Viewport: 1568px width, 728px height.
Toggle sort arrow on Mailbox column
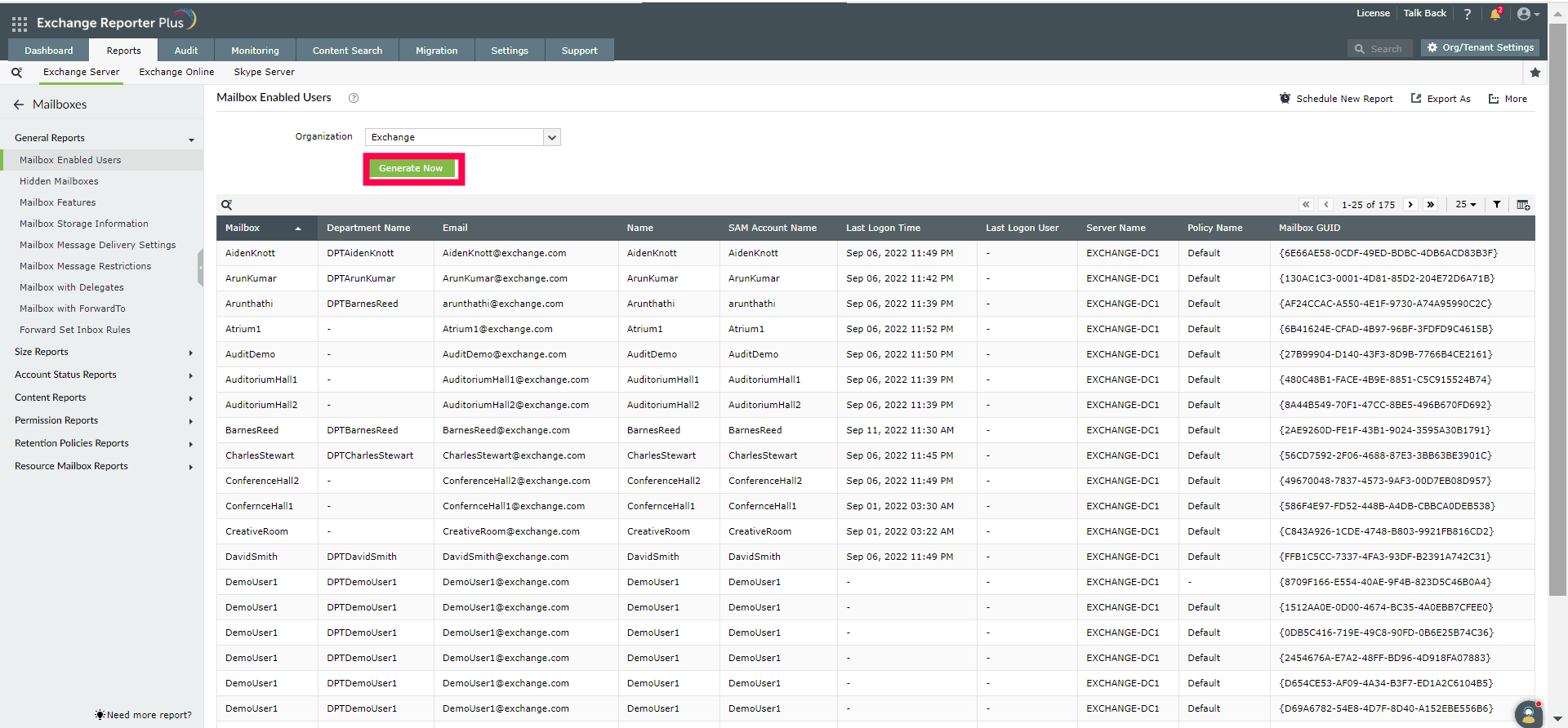[x=298, y=229]
